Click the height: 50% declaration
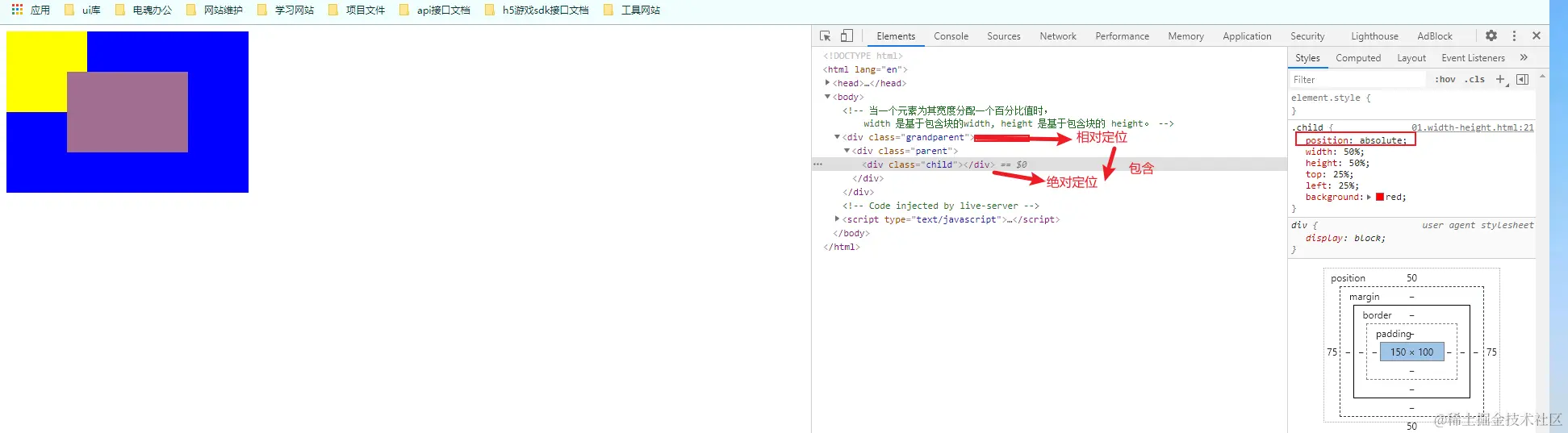Viewport: 1568px width, 433px height. pos(1337,163)
